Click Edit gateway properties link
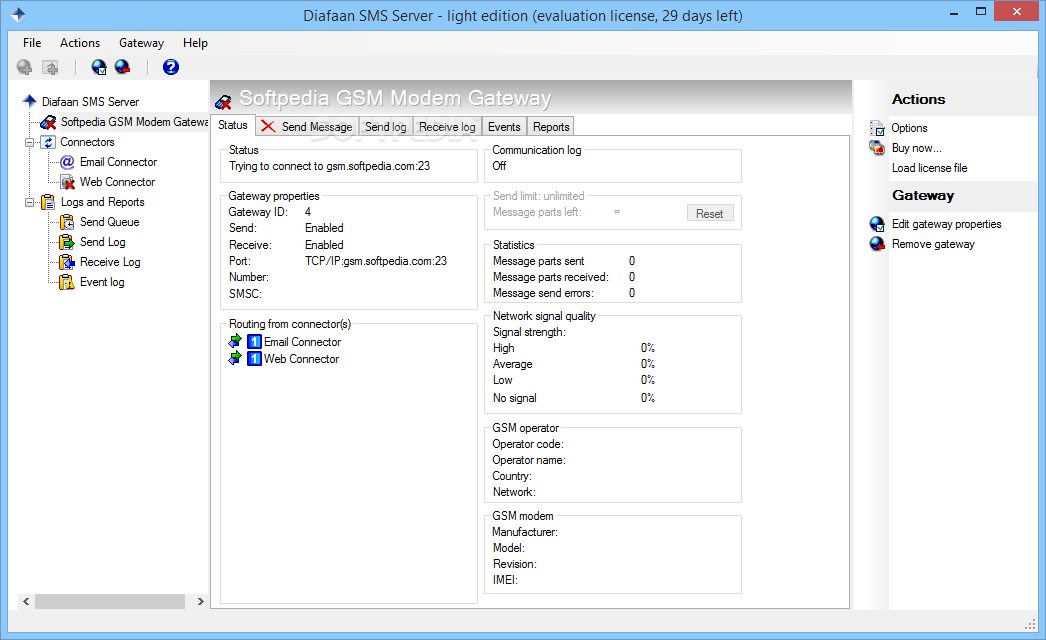Image resolution: width=1046 pixels, height=640 pixels. 947,224
